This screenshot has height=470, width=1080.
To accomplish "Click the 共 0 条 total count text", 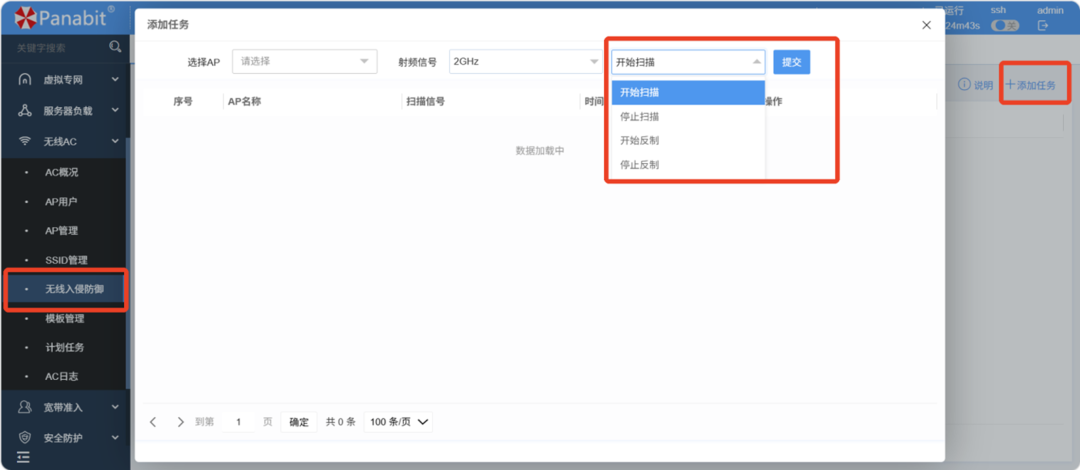I will (x=340, y=422).
